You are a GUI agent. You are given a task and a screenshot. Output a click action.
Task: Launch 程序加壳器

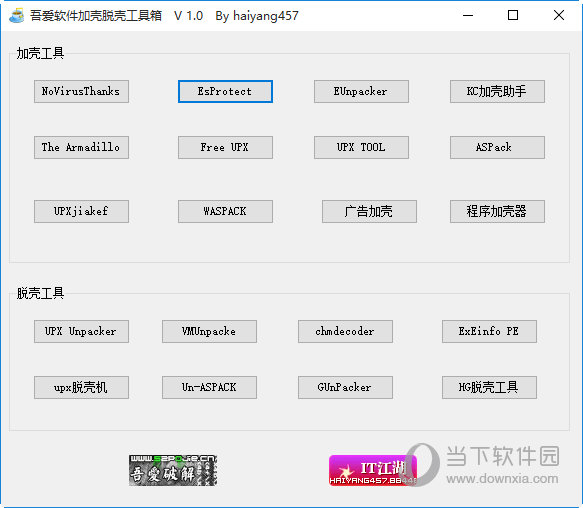tap(497, 212)
